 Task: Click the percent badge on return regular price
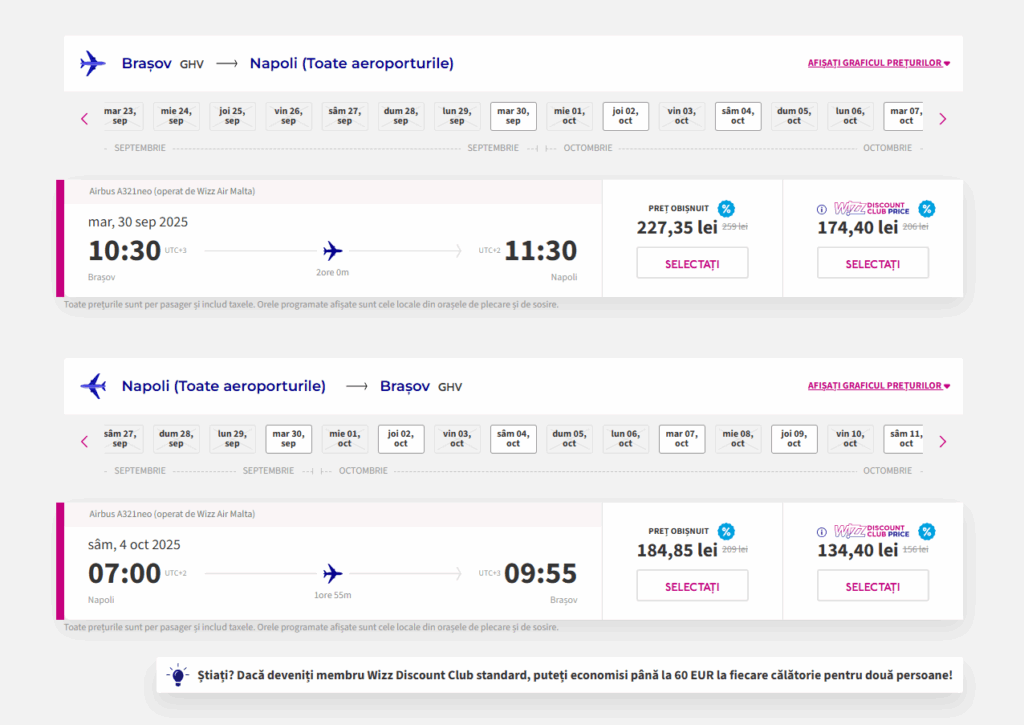pyautogui.click(x=726, y=532)
